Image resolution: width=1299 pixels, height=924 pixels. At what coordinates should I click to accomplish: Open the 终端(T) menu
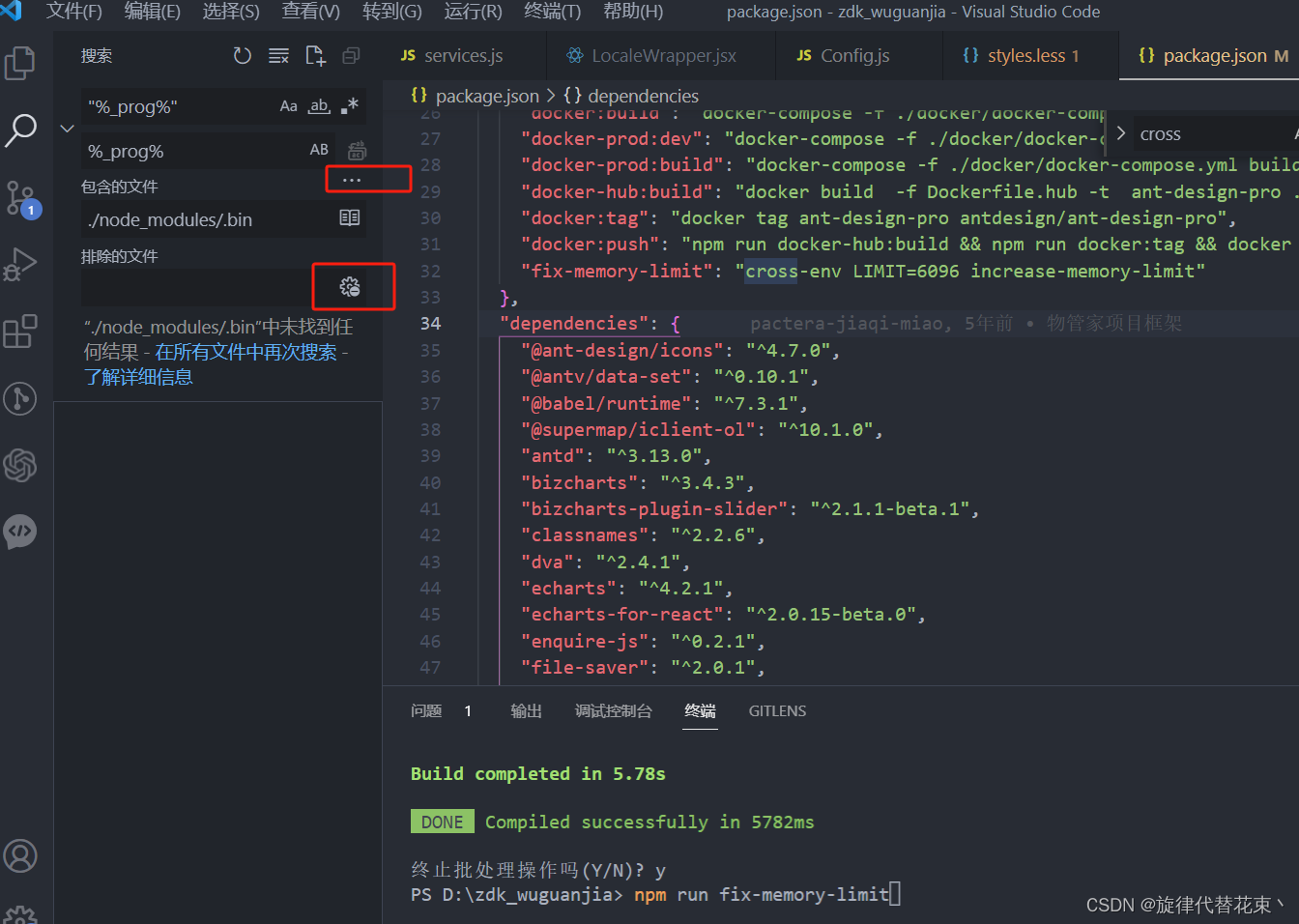point(552,12)
